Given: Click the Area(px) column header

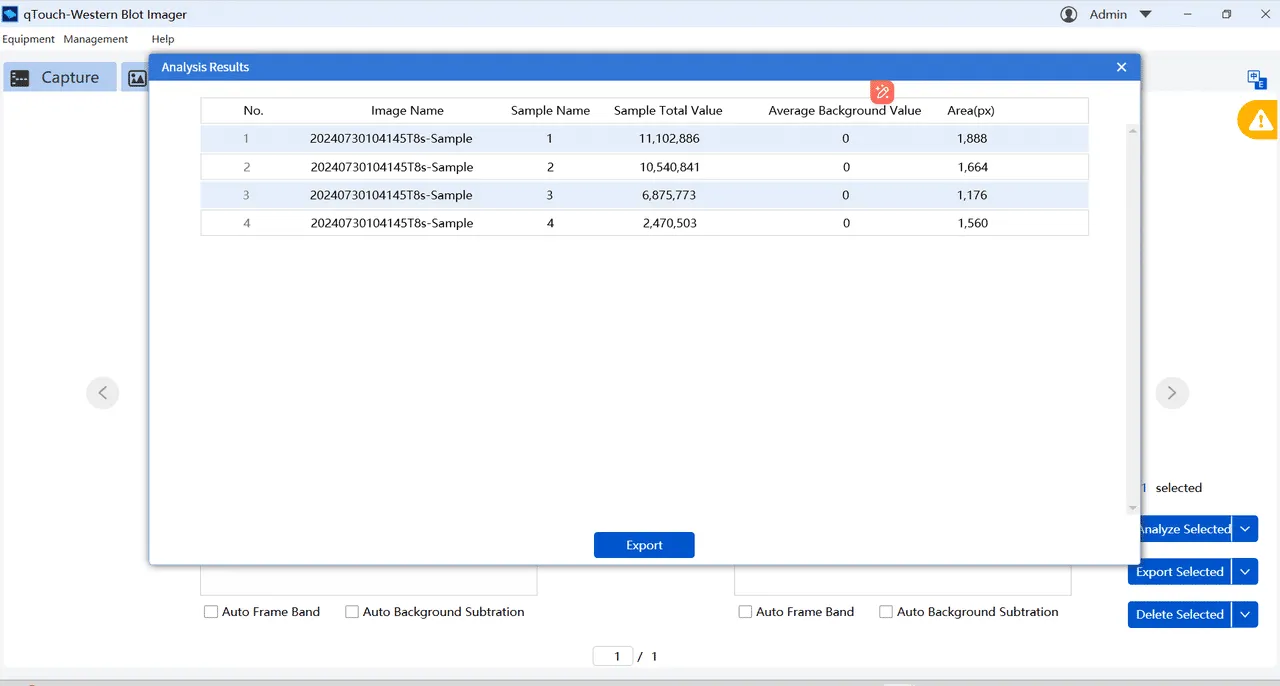Looking at the screenshot, I should (971, 111).
